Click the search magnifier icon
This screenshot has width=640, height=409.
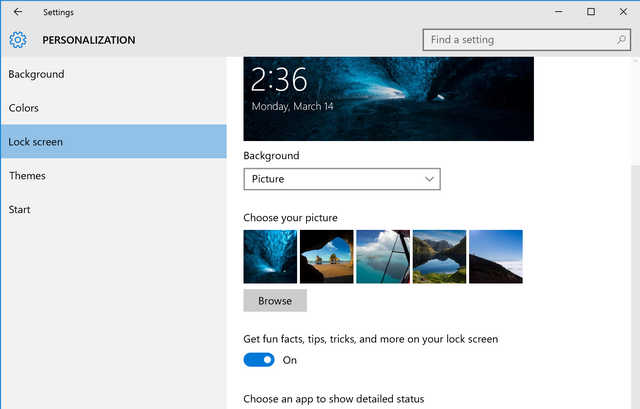[621, 40]
